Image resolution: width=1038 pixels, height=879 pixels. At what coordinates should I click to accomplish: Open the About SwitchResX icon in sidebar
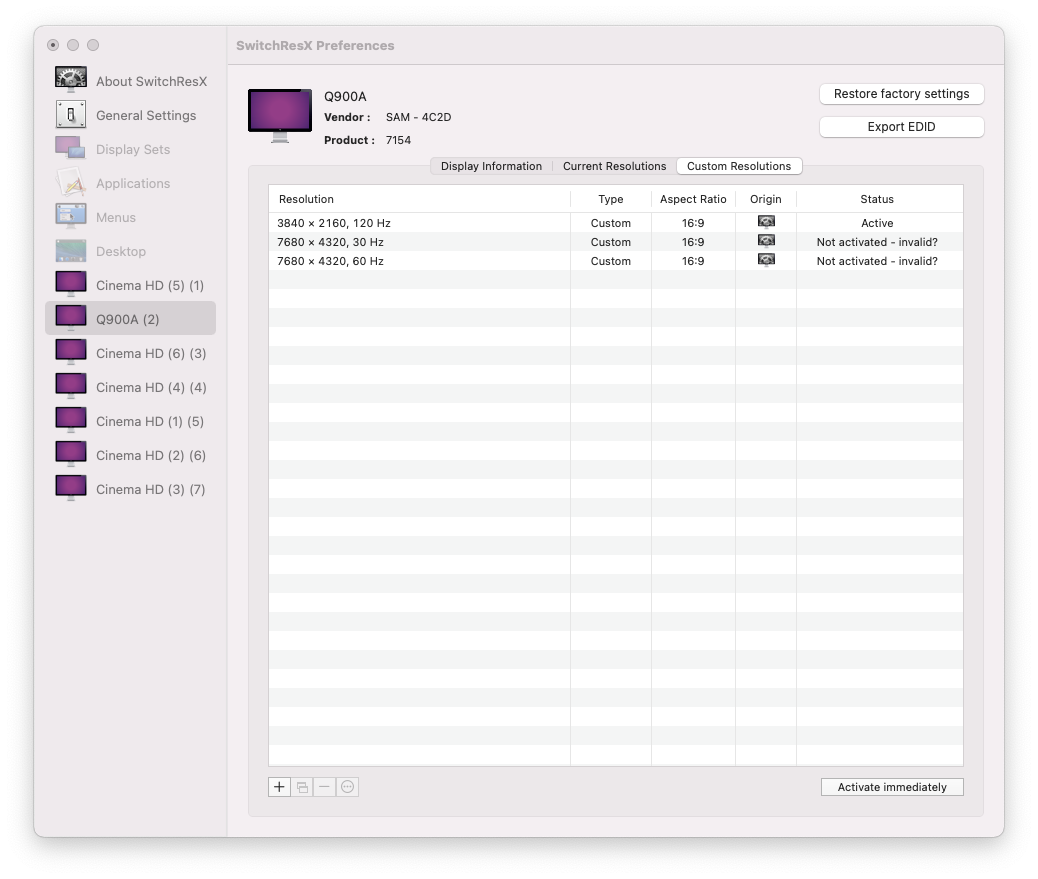pos(71,79)
